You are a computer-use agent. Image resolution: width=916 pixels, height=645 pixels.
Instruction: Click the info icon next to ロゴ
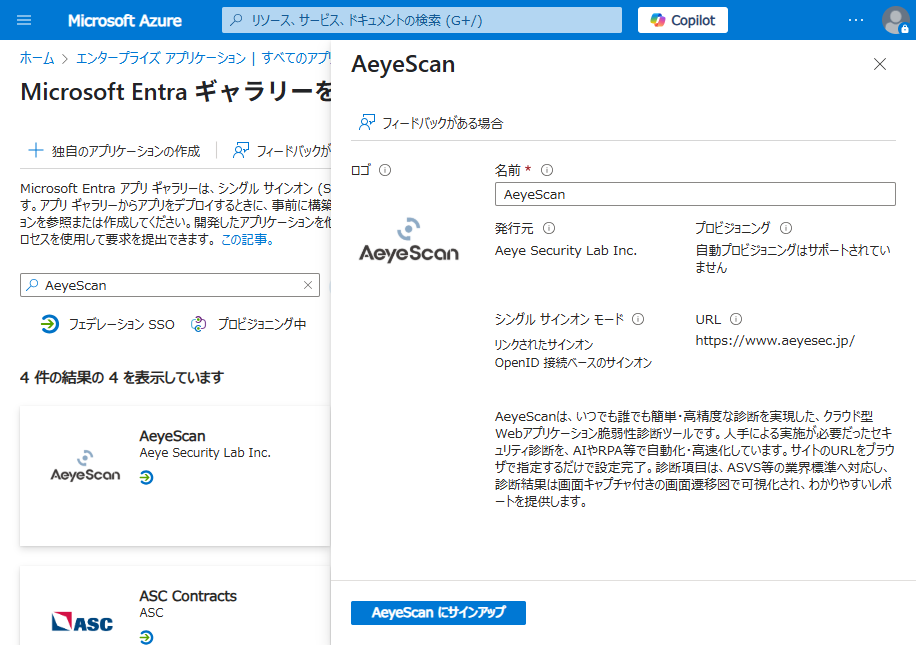(x=385, y=170)
